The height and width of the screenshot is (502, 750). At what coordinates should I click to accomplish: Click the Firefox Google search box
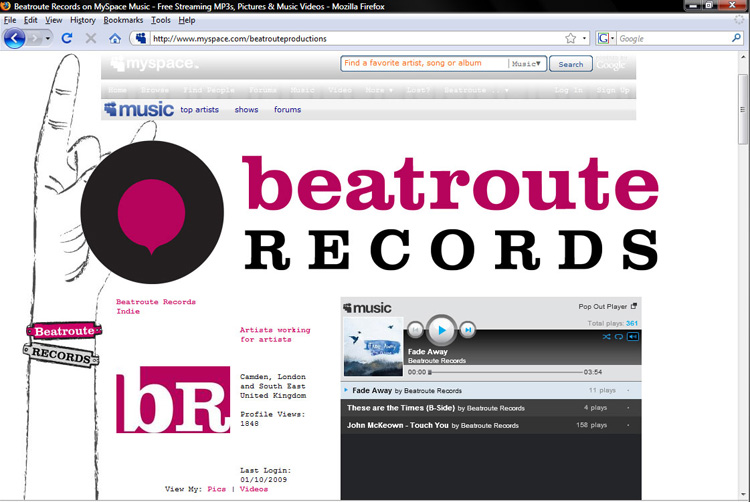673,38
